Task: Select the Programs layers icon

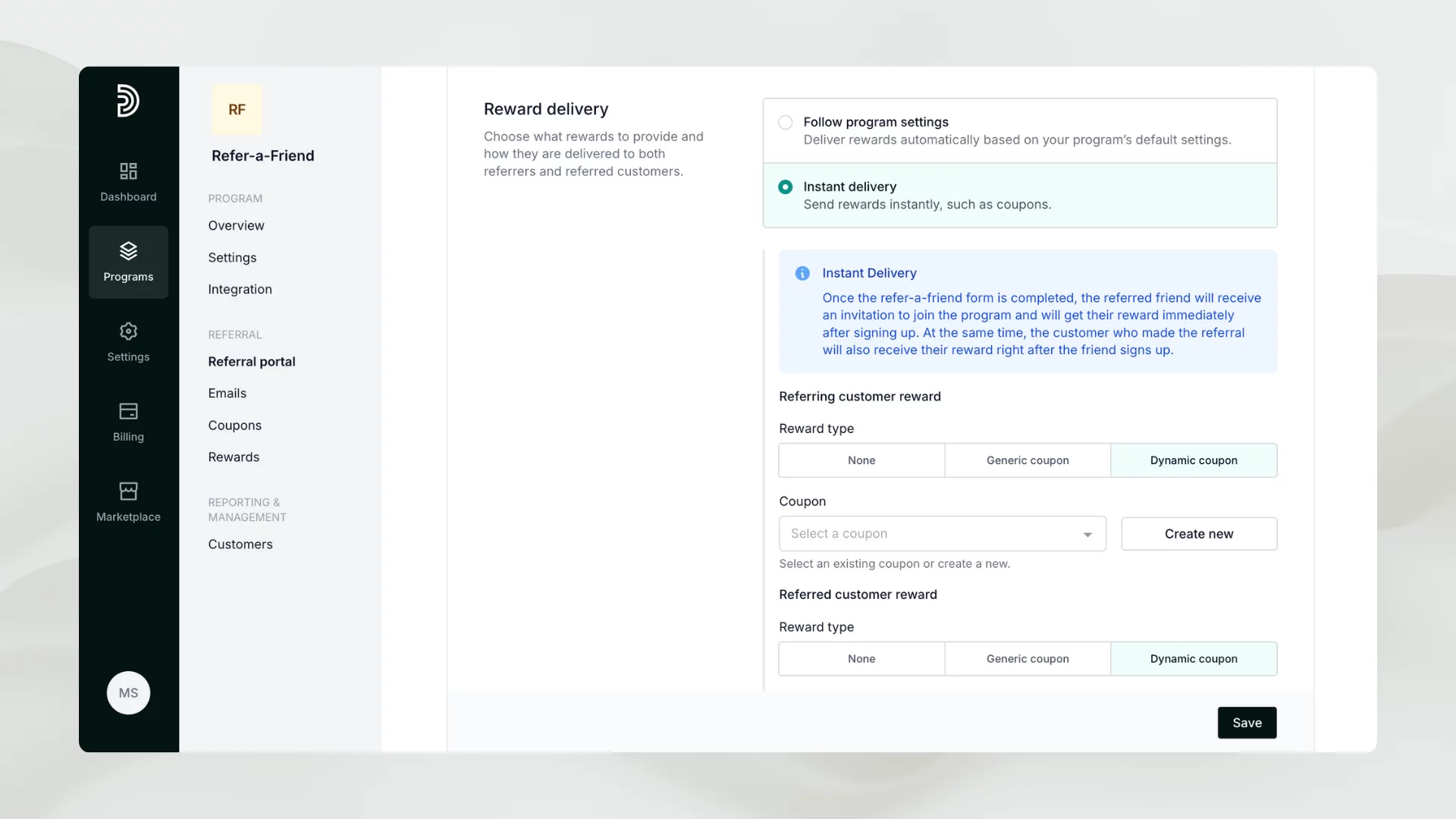Action: [x=128, y=250]
